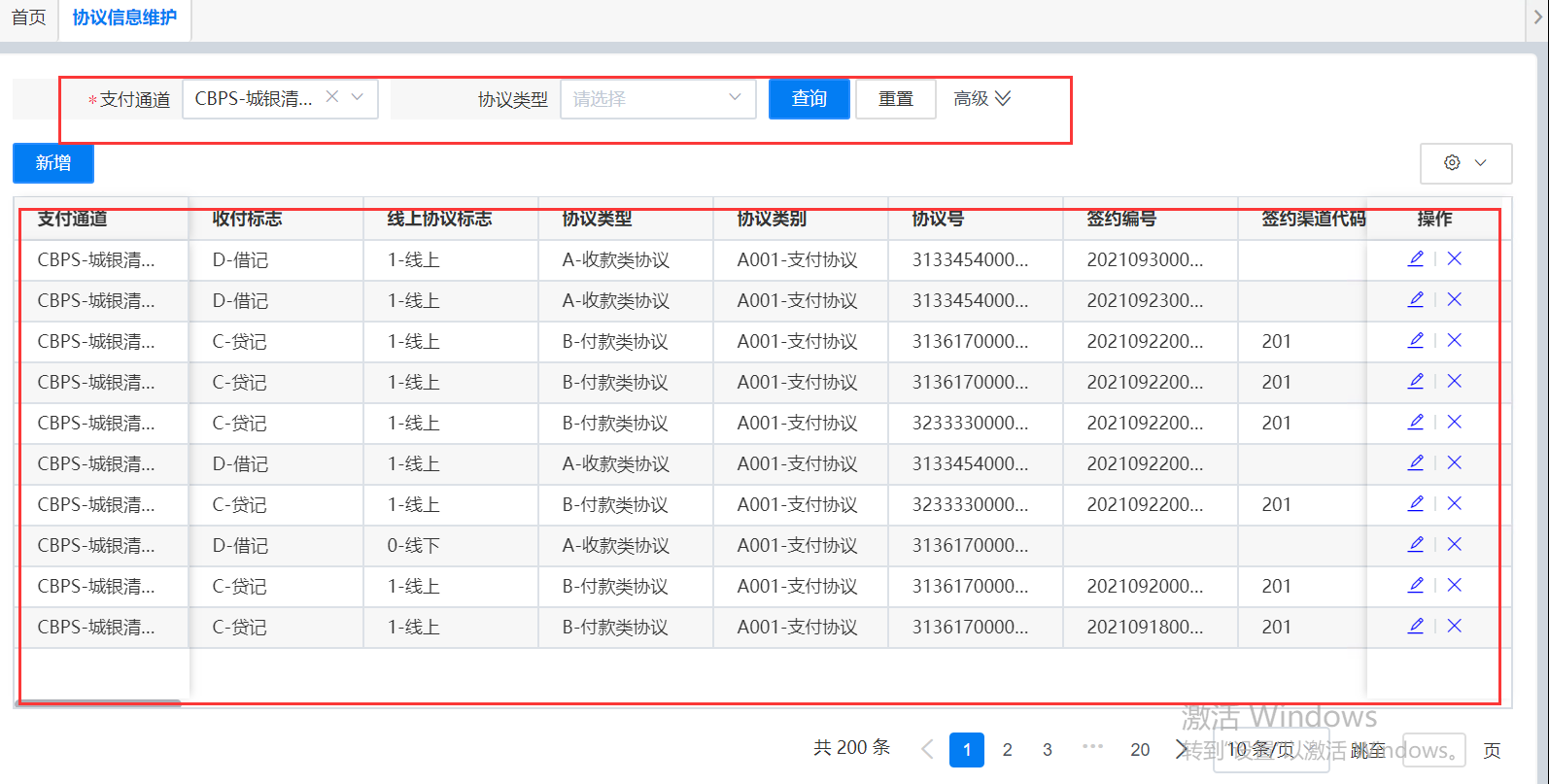The height and width of the screenshot is (784, 1549).
Task: Open the 10条/页 page size selector
Action: click(1271, 750)
